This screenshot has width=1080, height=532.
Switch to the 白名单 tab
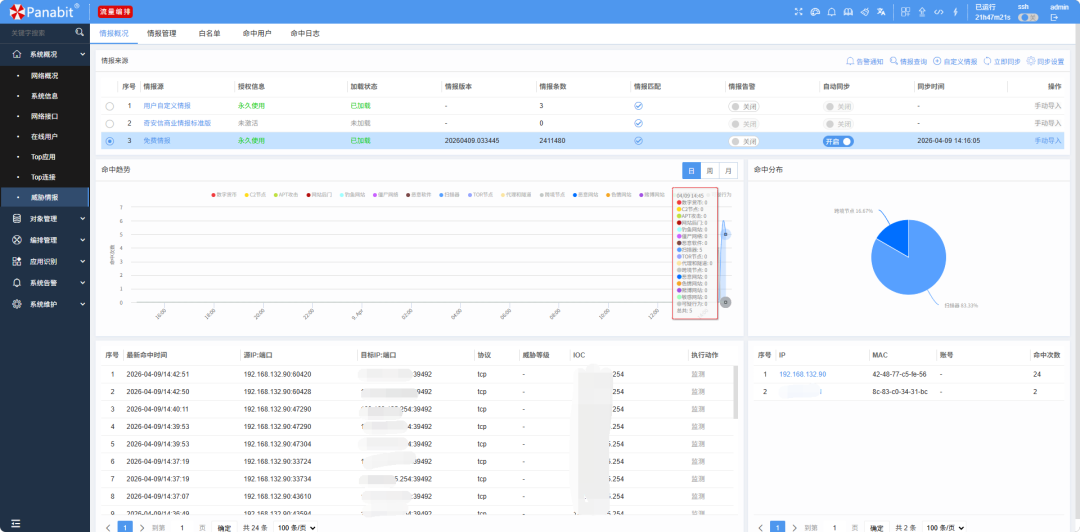tap(209, 33)
